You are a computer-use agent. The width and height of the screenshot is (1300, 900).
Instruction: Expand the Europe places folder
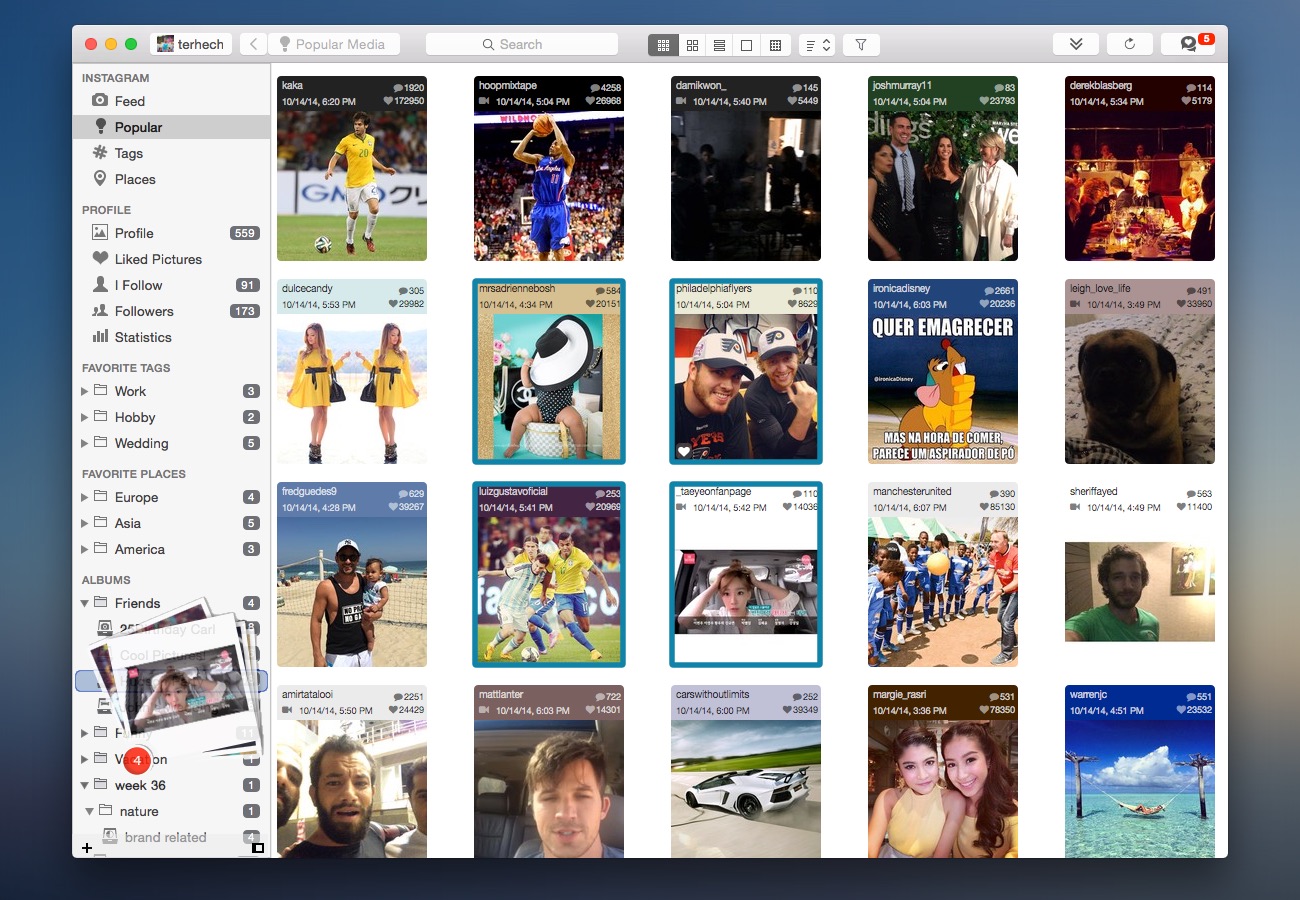pos(85,497)
